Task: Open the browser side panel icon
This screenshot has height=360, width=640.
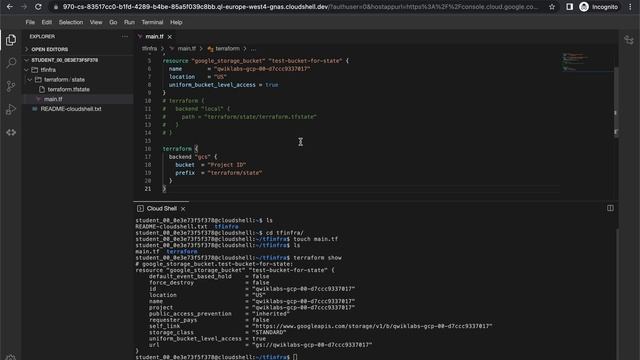Action: tap(569, 7)
